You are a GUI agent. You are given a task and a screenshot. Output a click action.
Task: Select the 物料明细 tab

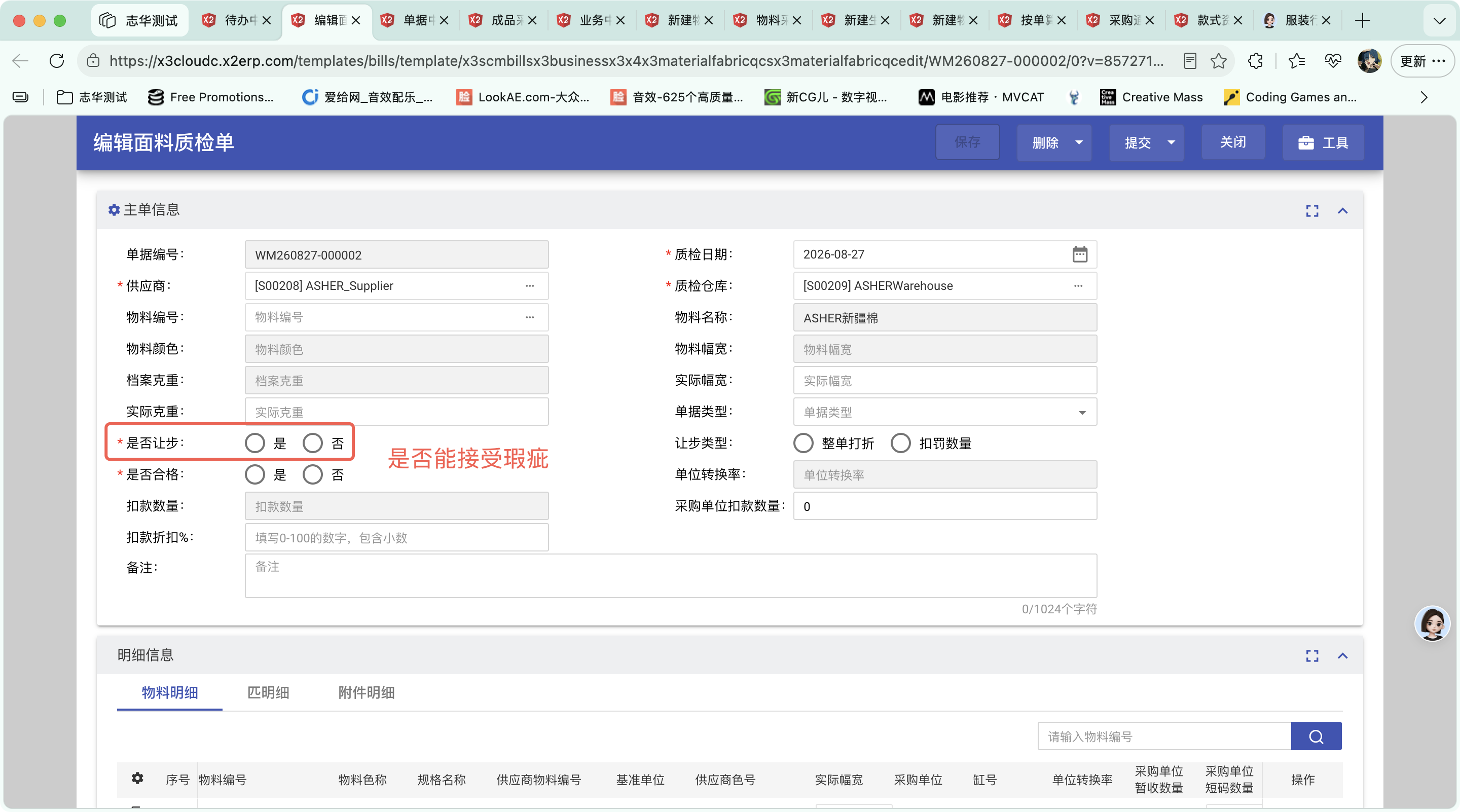click(x=169, y=692)
